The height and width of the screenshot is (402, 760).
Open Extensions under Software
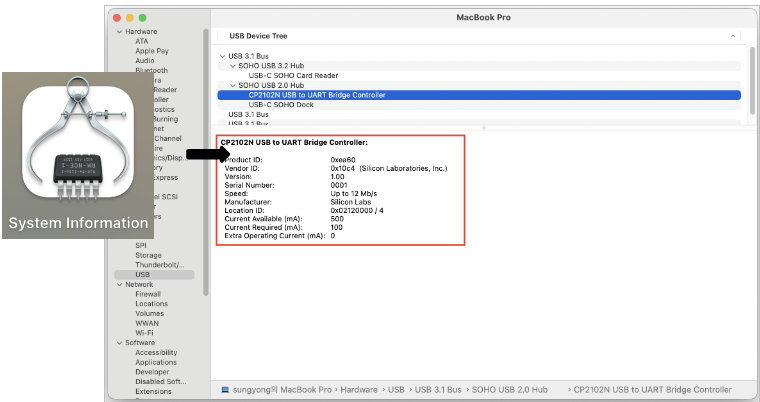click(x=153, y=391)
